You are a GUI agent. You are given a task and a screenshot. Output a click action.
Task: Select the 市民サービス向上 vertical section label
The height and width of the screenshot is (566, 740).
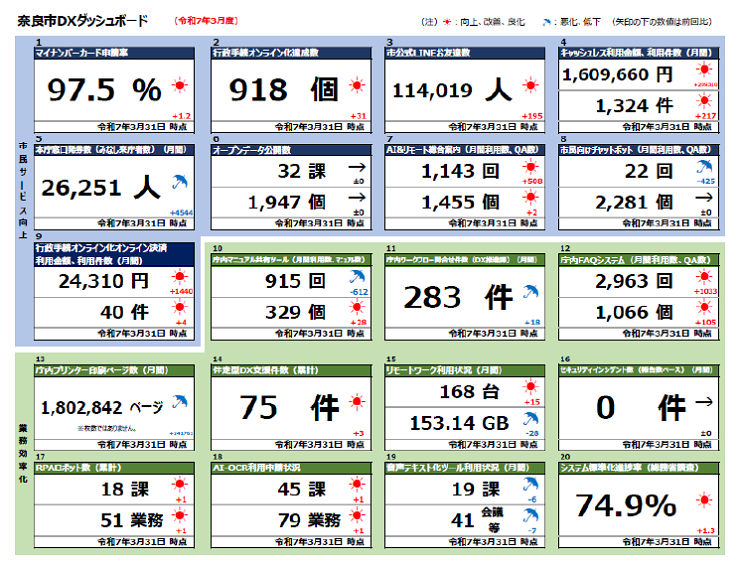(x=23, y=190)
